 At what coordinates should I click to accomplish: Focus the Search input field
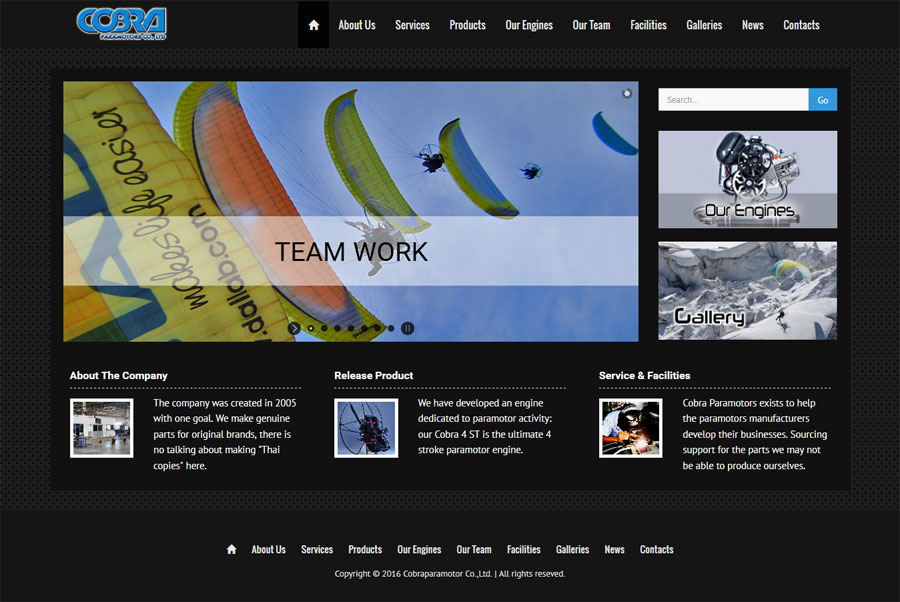(x=733, y=100)
